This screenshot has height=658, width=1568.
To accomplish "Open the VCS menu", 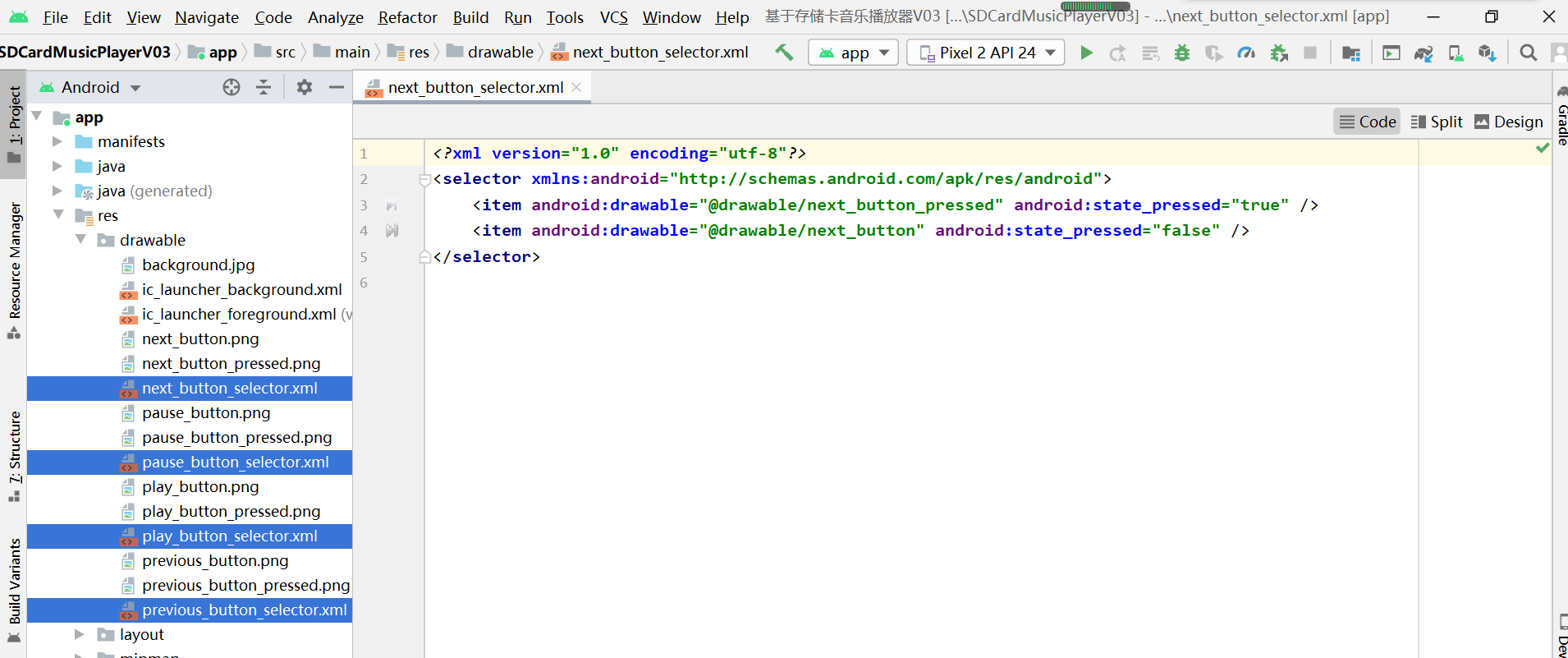I will point(614,17).
